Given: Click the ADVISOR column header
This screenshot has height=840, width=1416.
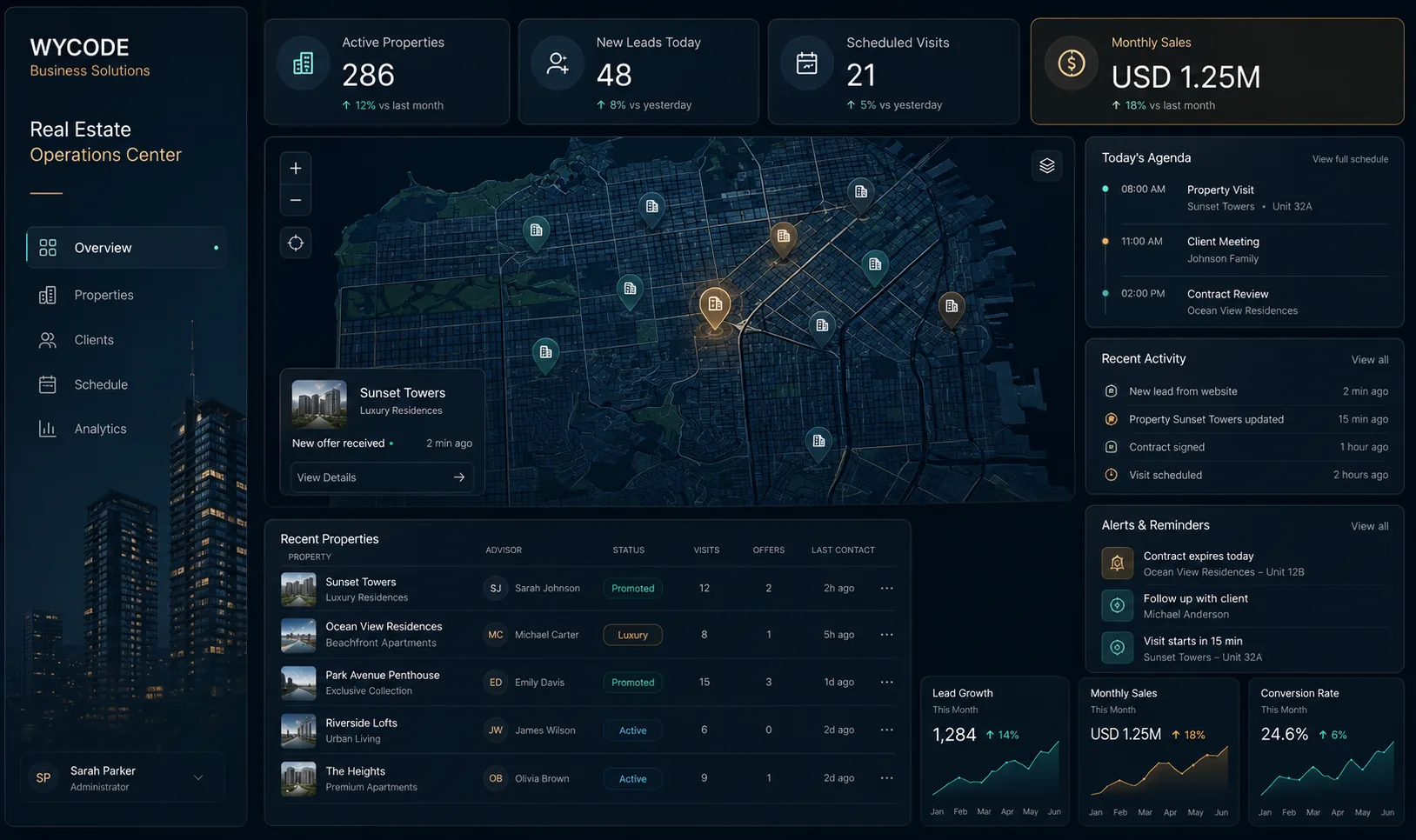Looking at the screenshot, I should pyautogui.click(x=504, y=550).
